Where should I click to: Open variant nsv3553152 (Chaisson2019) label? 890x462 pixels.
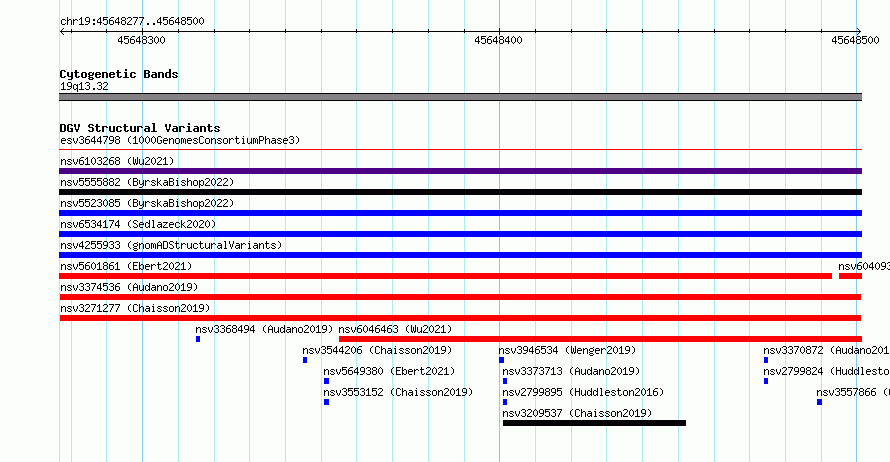point(398,392)
